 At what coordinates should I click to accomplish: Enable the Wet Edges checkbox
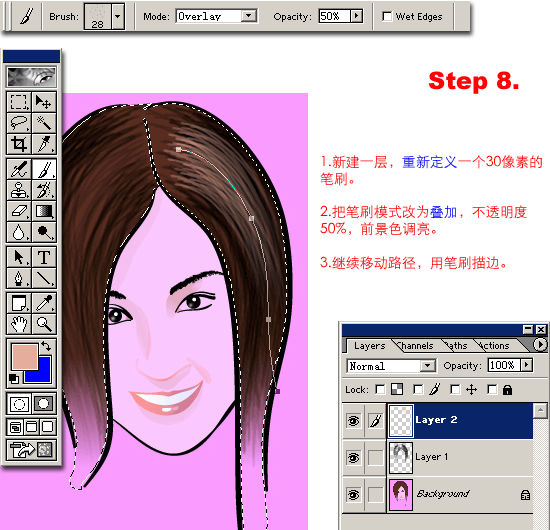pyautogui.click(x=387, y=16)
